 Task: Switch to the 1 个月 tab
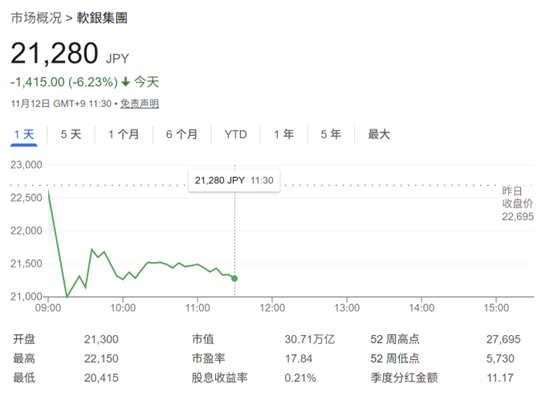tap(124, 135)
